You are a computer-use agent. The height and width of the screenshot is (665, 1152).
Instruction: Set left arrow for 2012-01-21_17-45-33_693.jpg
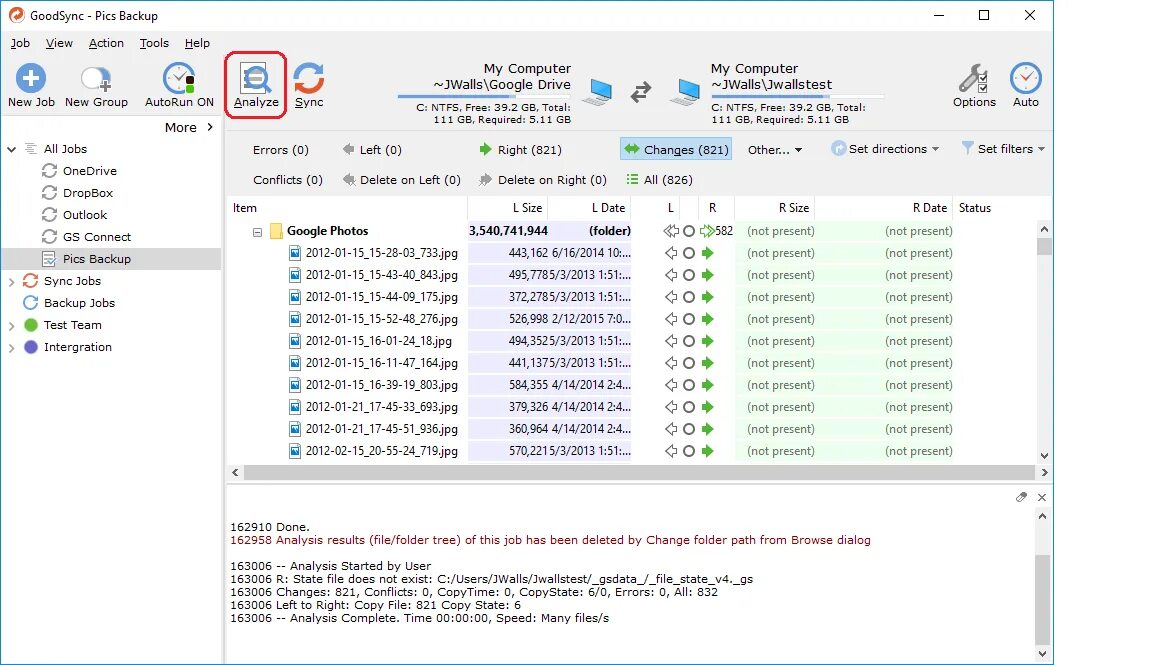tap(671, 407)
